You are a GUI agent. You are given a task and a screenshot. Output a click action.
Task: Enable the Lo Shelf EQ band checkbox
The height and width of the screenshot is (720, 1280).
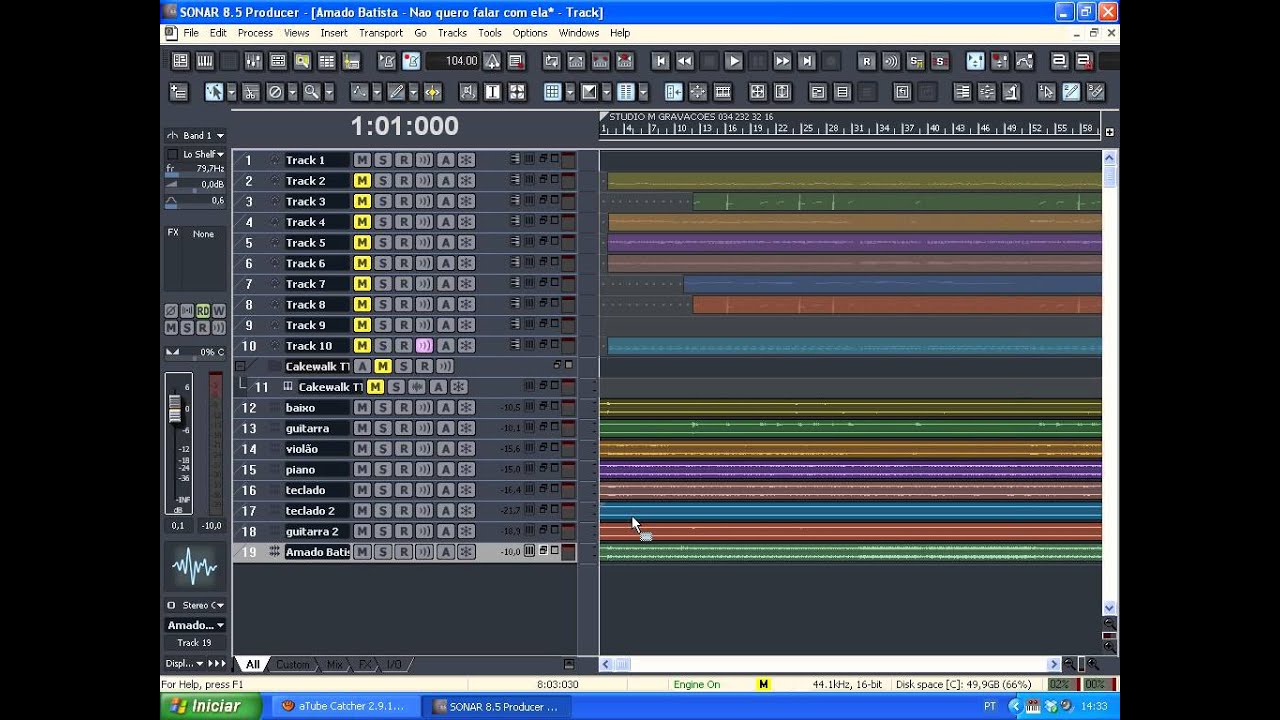pos(172,154)
